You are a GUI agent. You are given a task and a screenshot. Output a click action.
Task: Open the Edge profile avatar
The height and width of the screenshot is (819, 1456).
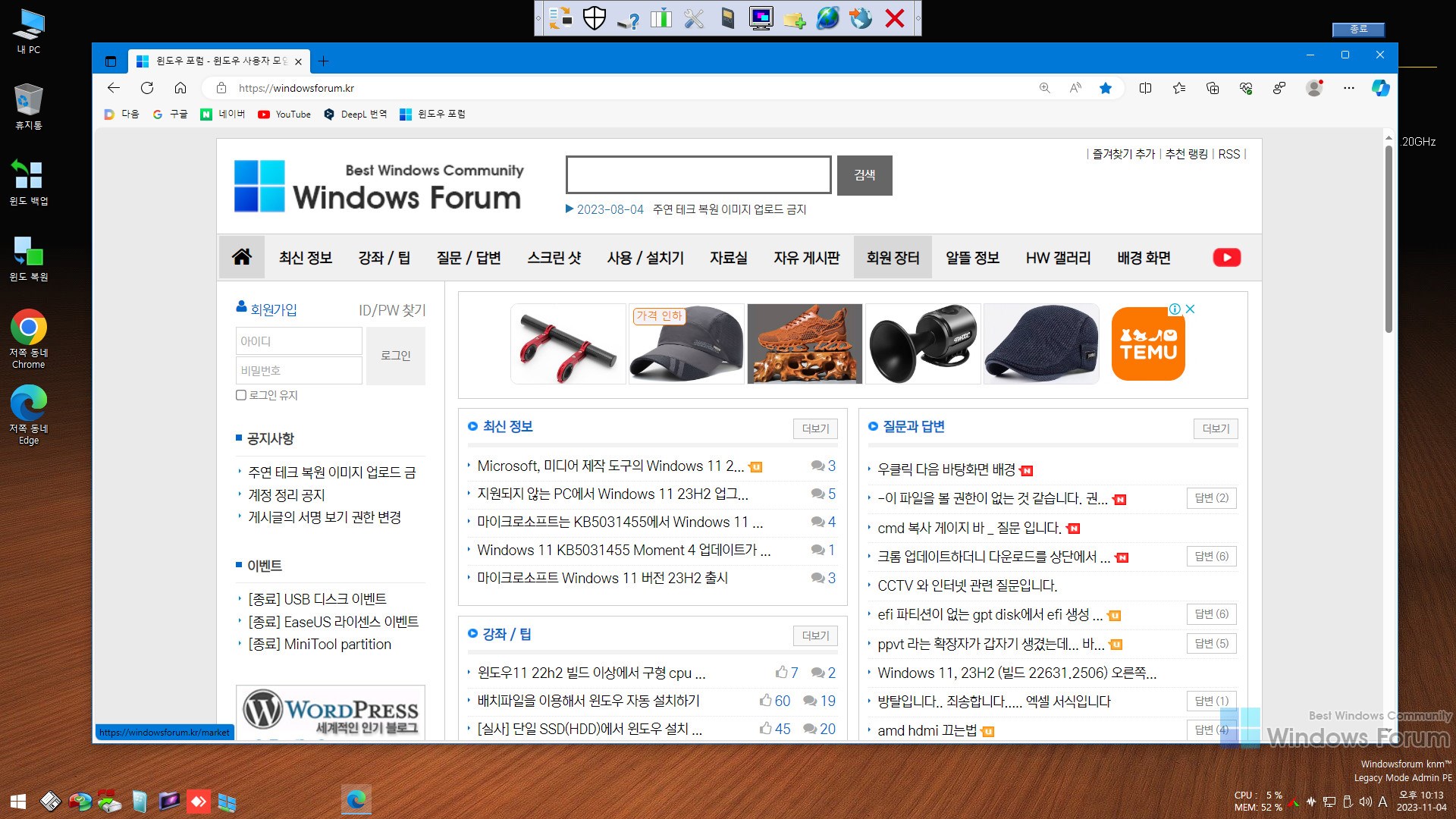tap(1314, 88)
